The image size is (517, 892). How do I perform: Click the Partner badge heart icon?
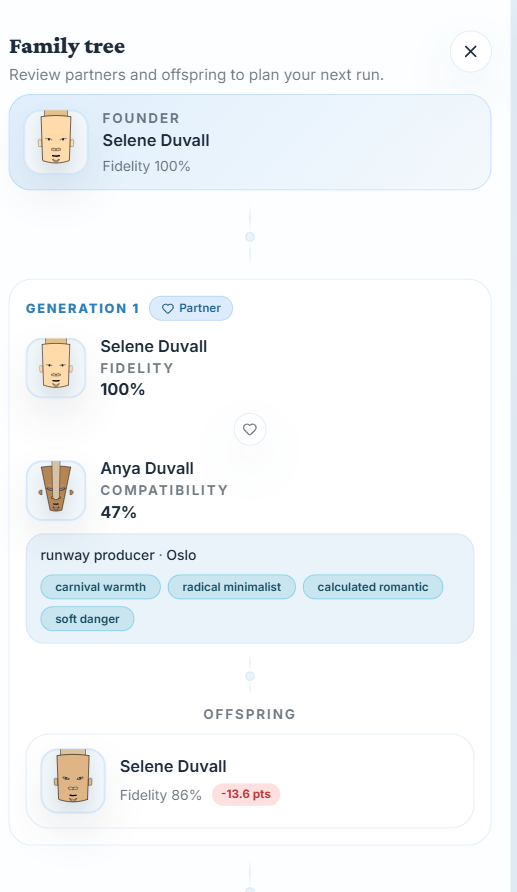168,308
